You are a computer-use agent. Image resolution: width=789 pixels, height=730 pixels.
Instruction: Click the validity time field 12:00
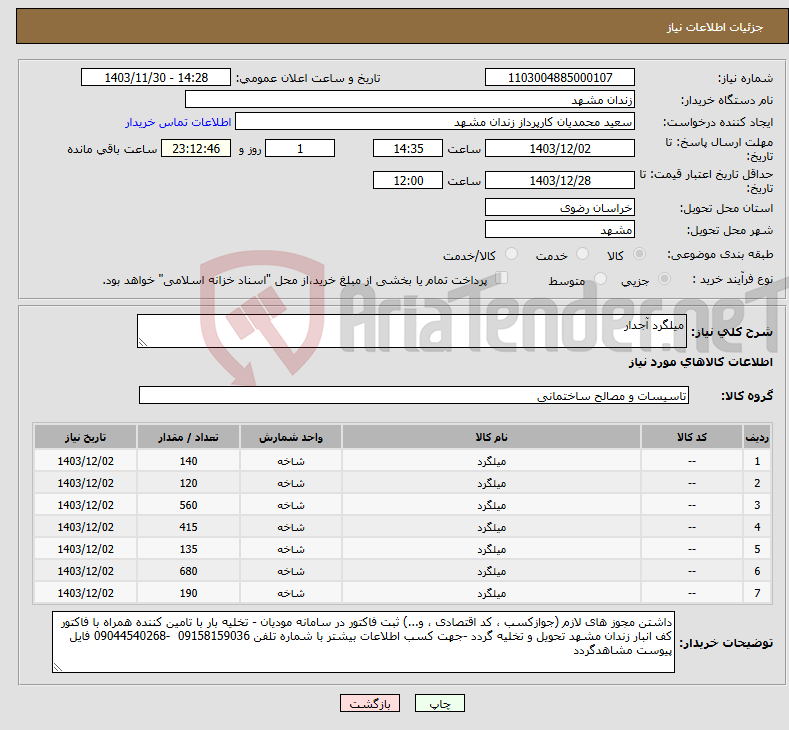pyautogui.click(x=408, y=180)
